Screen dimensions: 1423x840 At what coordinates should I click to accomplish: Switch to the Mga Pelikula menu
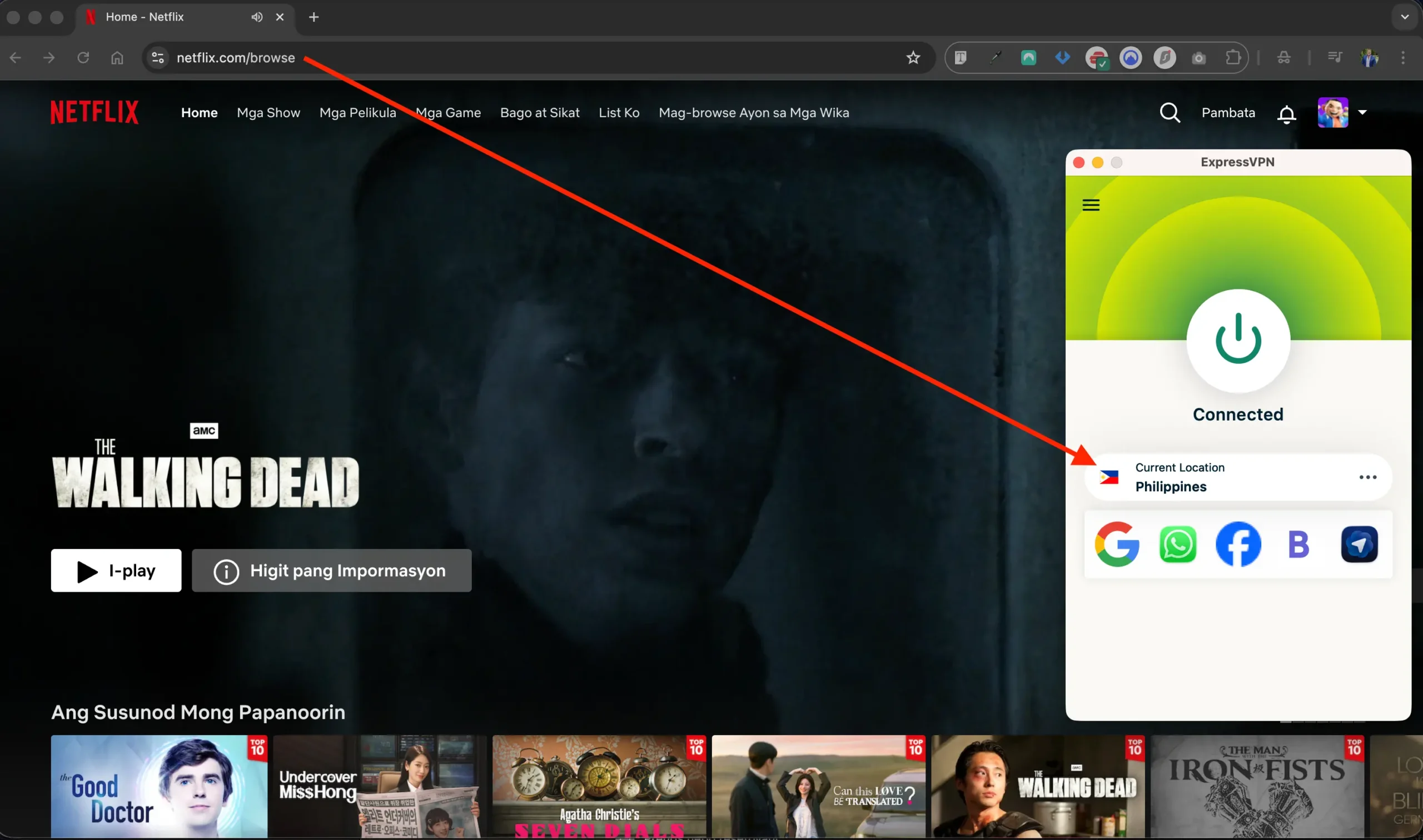pyautogui.click(x=357, y=112)
